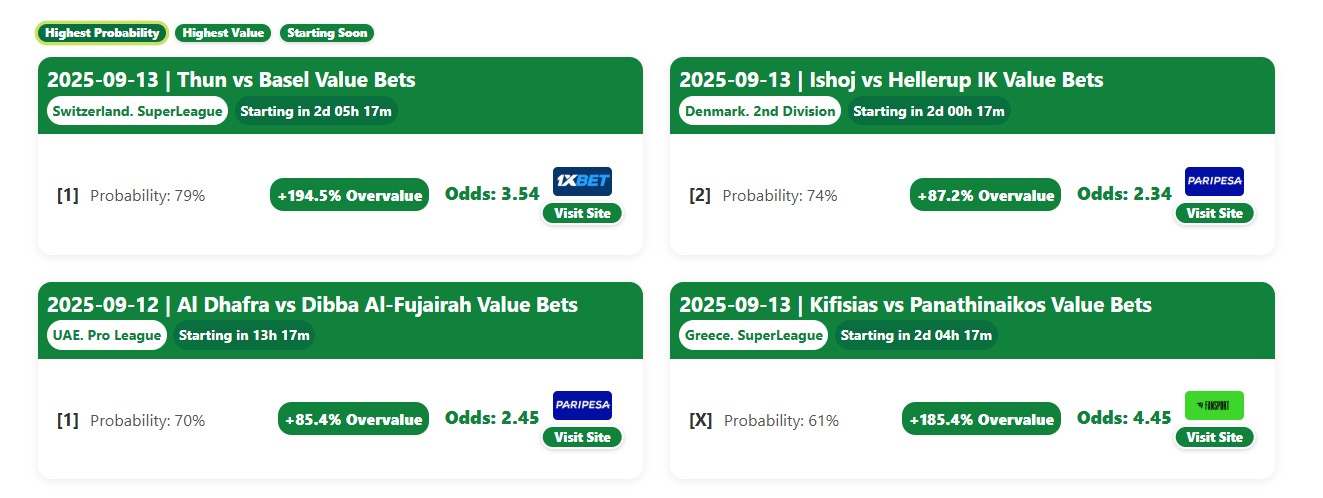1323x498 pixels.
Task: Click the 1XBET logo in Thun vs Basel card
Action: click(582, 181)
